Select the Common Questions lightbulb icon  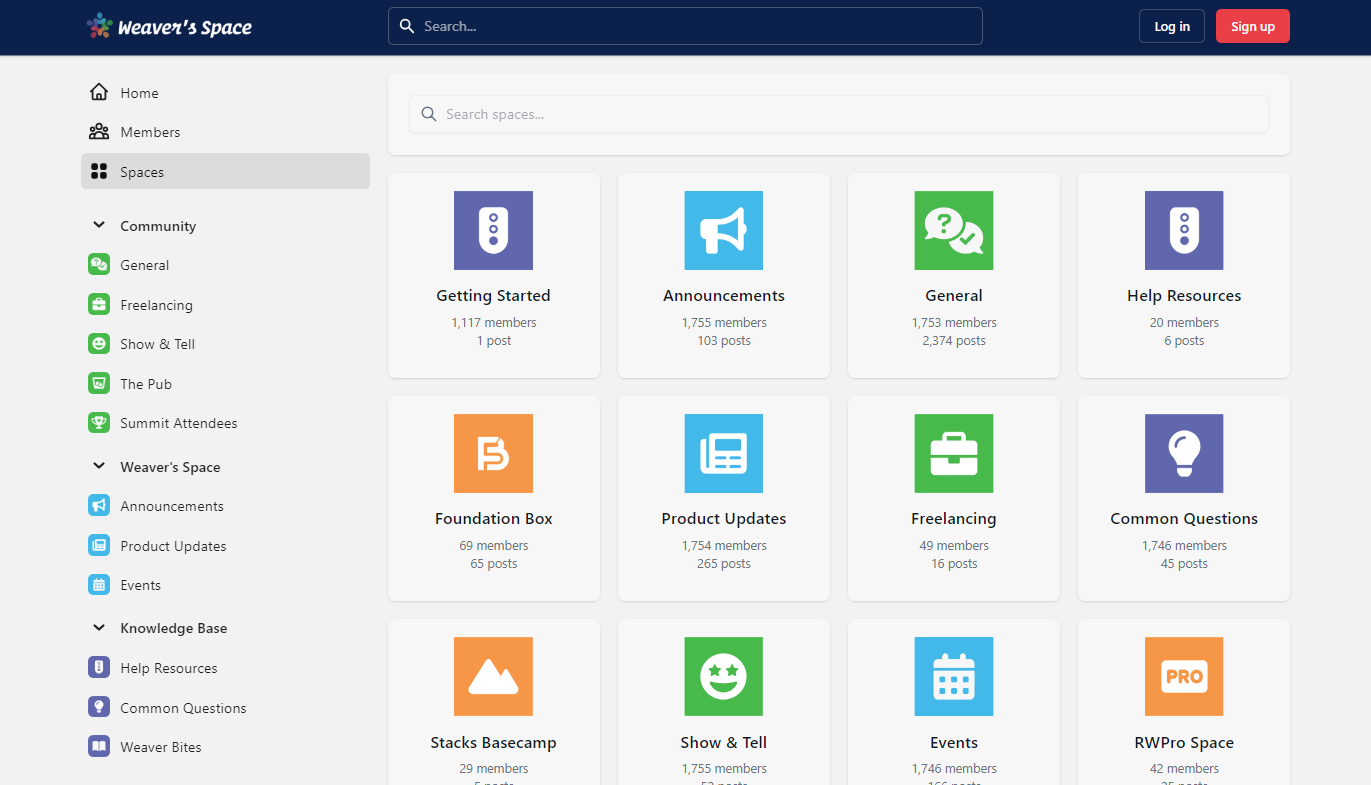tap(1183, 453)
